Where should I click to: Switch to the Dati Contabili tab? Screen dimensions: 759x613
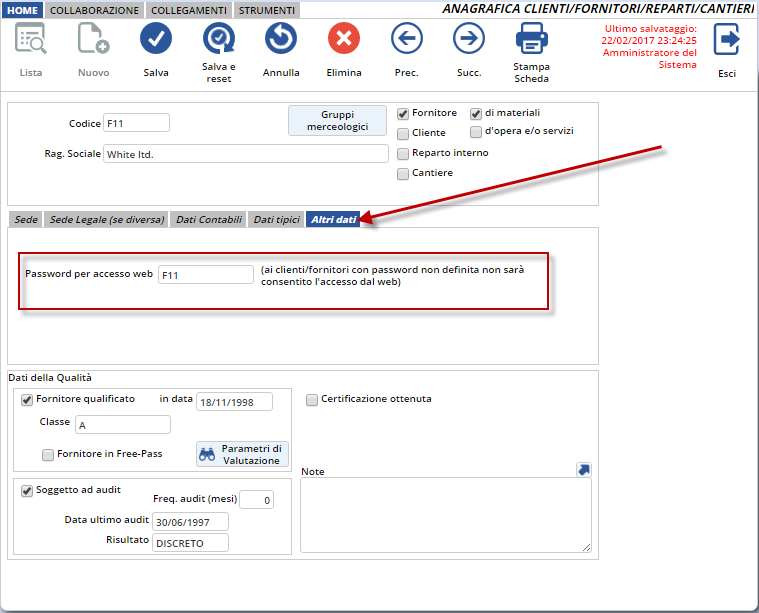[209, 219]
